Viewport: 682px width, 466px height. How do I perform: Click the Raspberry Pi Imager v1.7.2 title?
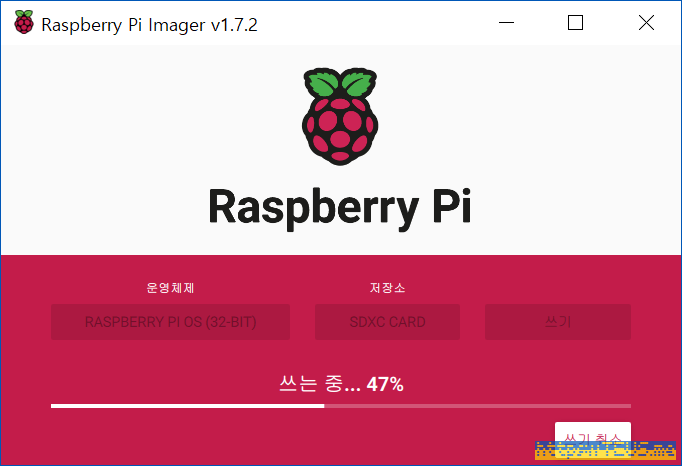pos(149,25)
